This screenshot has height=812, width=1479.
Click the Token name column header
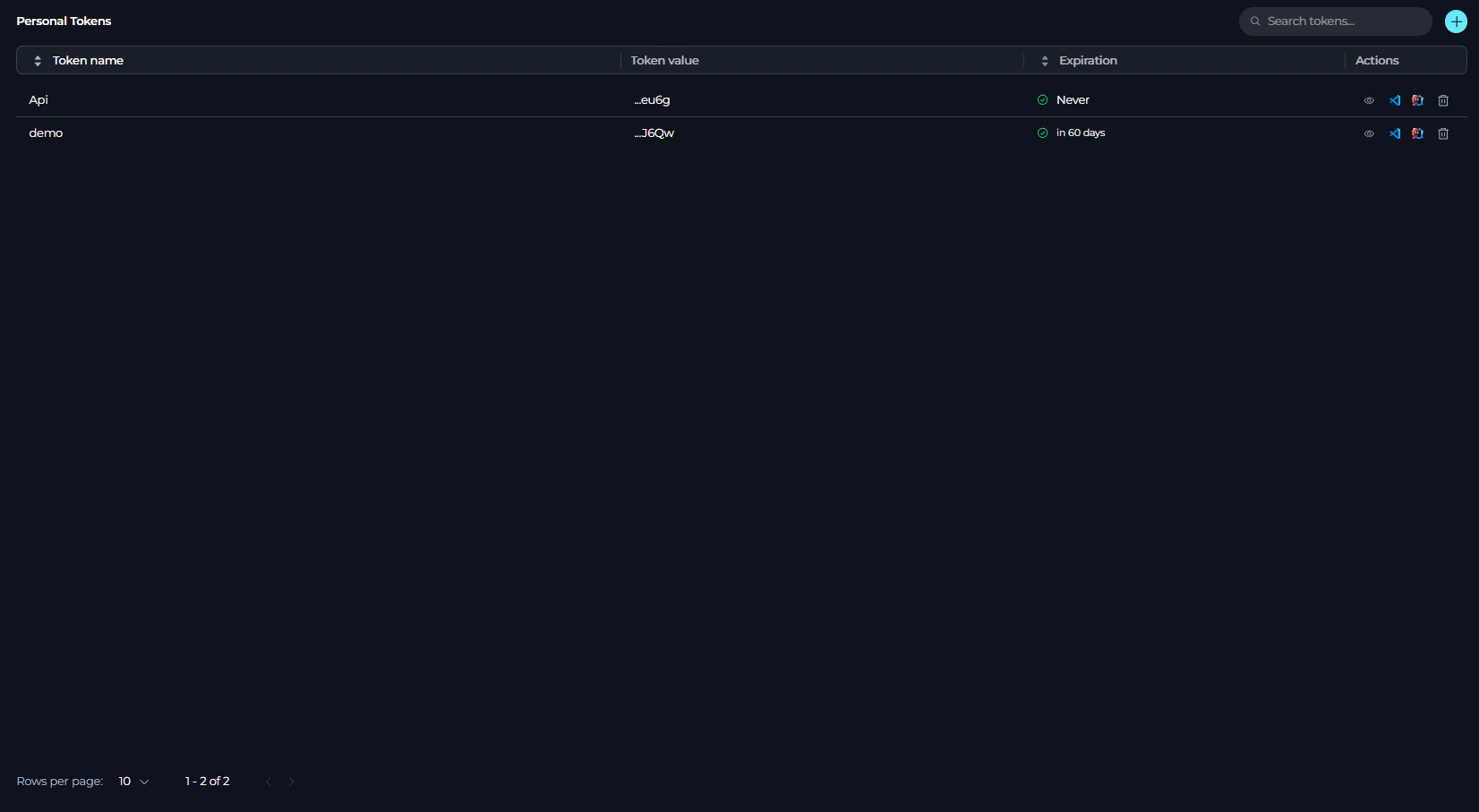(x=88, y=61)
